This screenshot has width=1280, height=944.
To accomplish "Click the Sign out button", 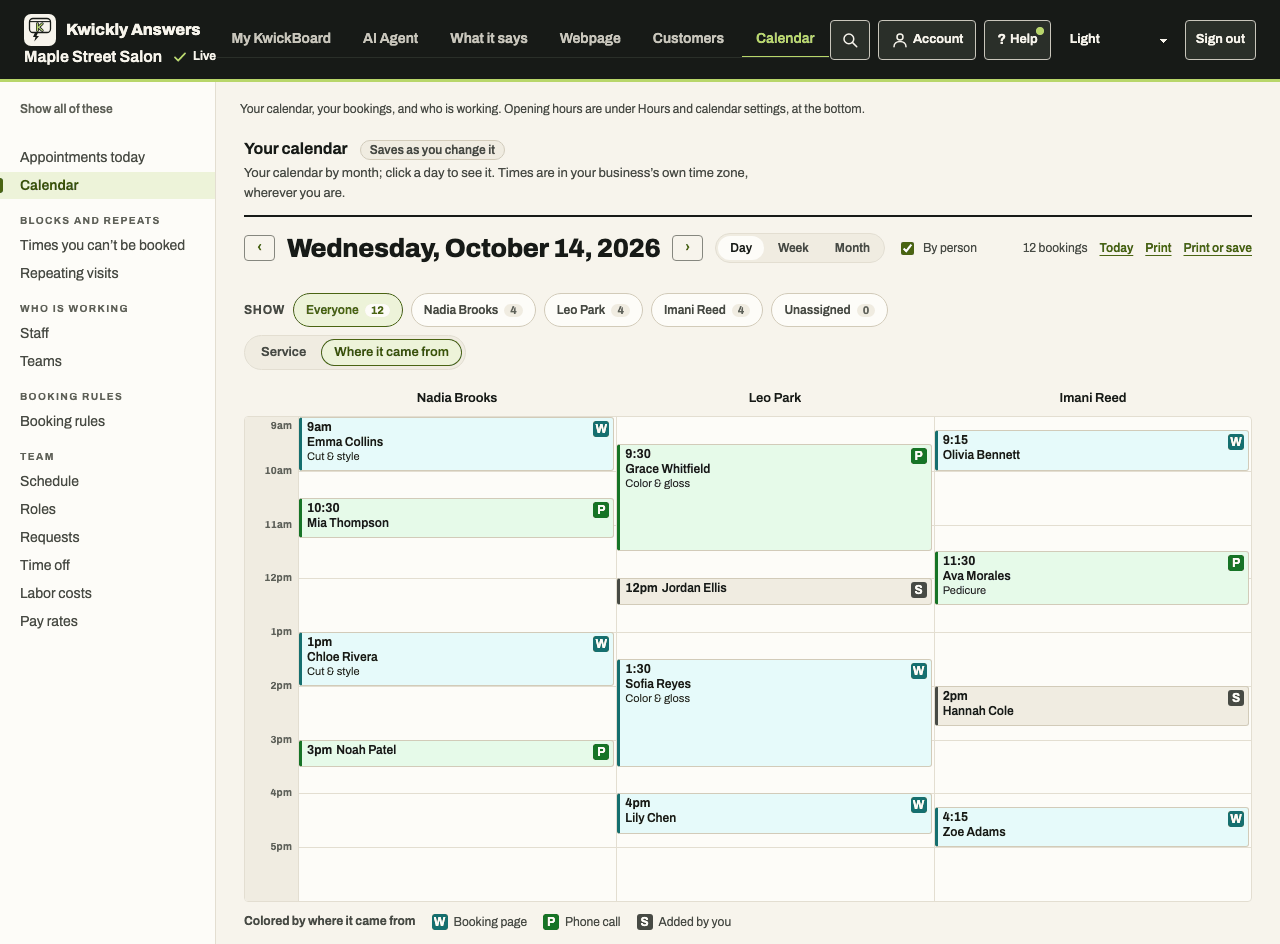I will pyautogui.click(x=1220, y=40).
